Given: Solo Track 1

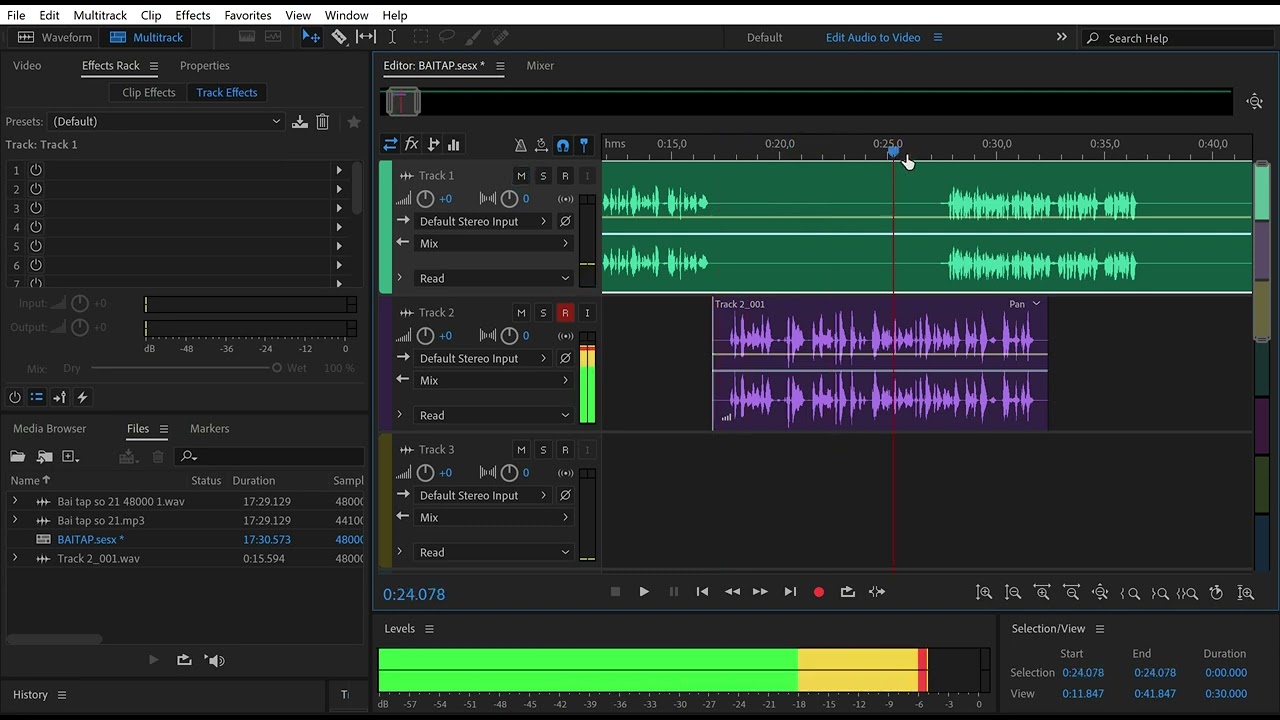Looking at the screenshot, I should 543,176.
